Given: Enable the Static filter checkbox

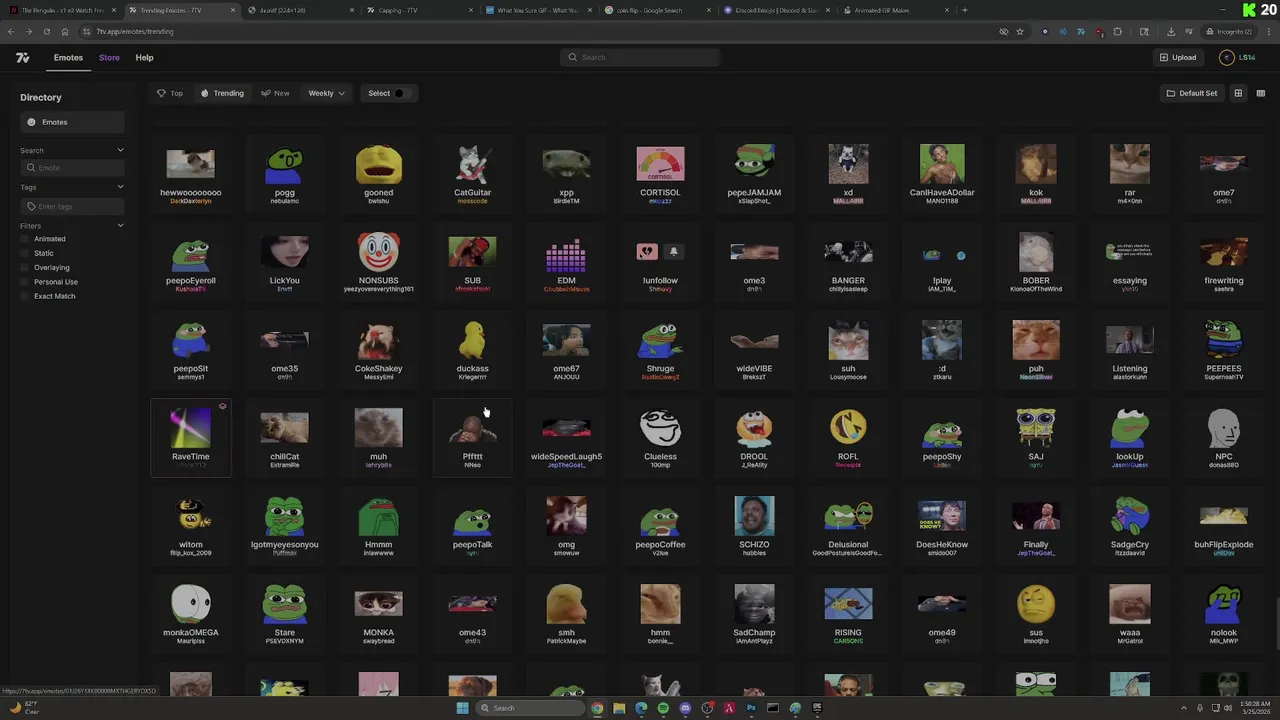Looking at the screenshot, I should [x=27, y=253].
